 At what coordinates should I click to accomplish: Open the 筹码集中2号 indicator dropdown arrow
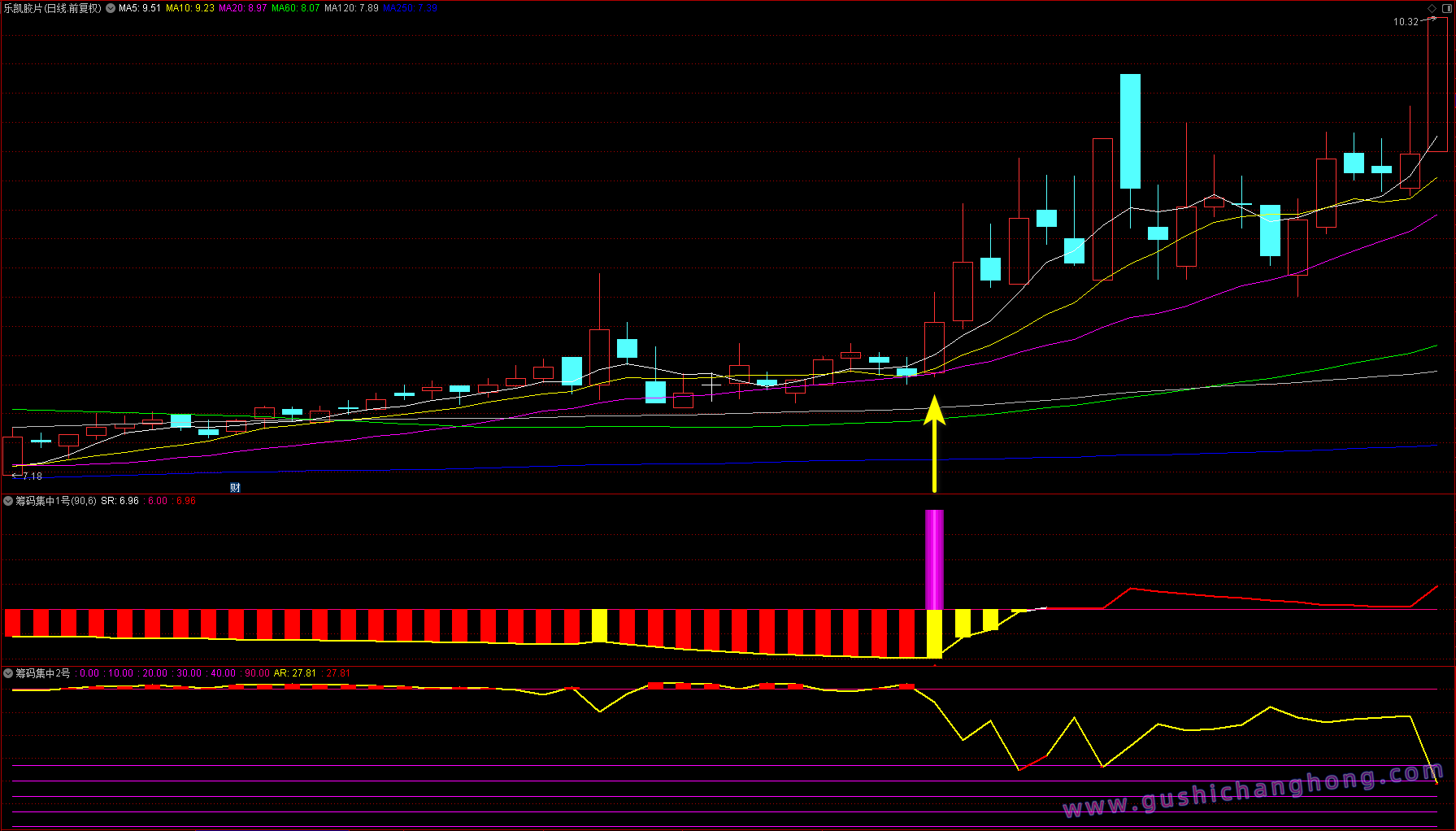pos(8,673)
